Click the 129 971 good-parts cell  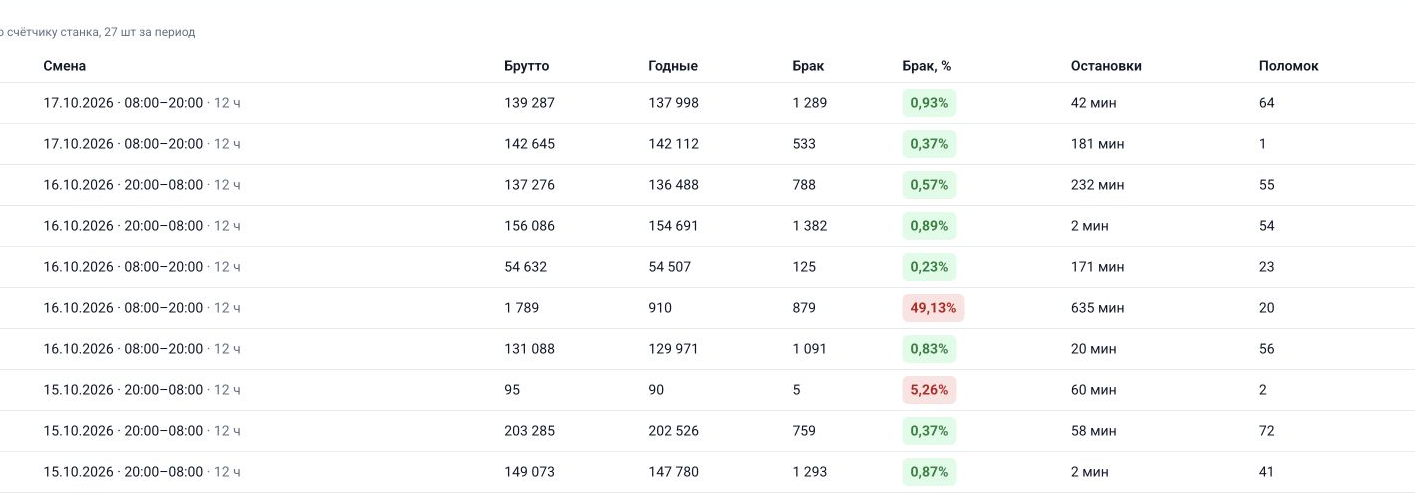pyautogui.click(x=673, y=349)
